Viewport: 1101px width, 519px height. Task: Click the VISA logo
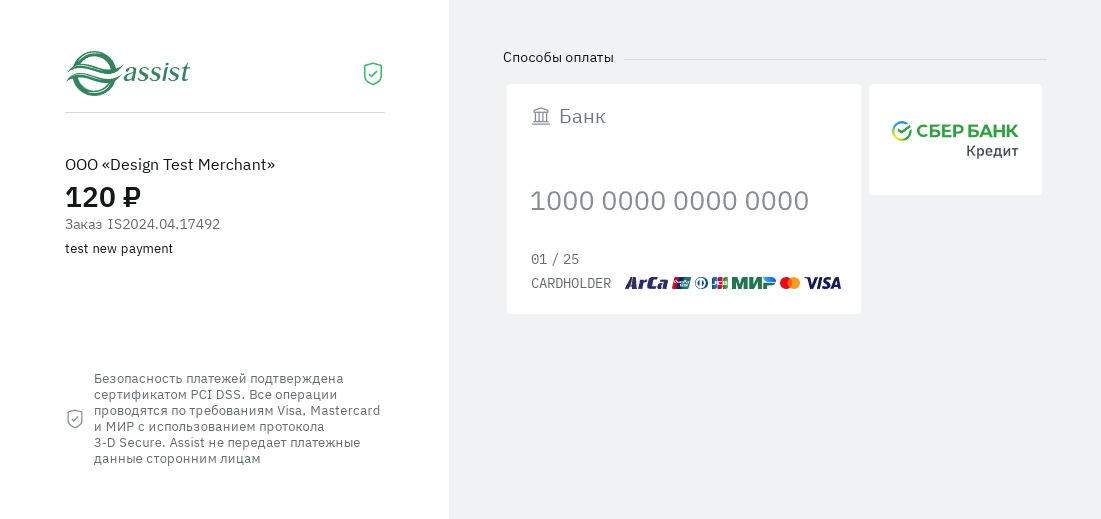point(823,283)
